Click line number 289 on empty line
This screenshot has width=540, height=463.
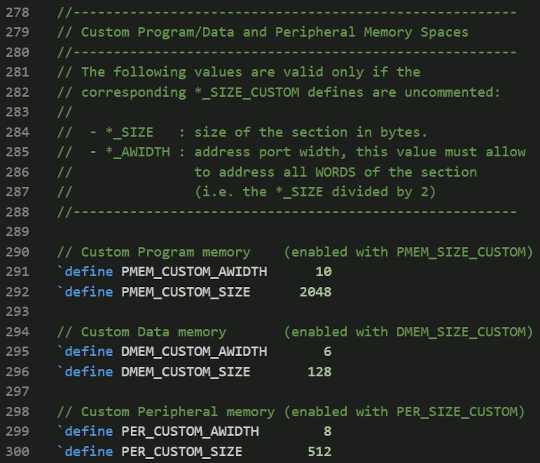pyautogui.click(x=17, y=232)
